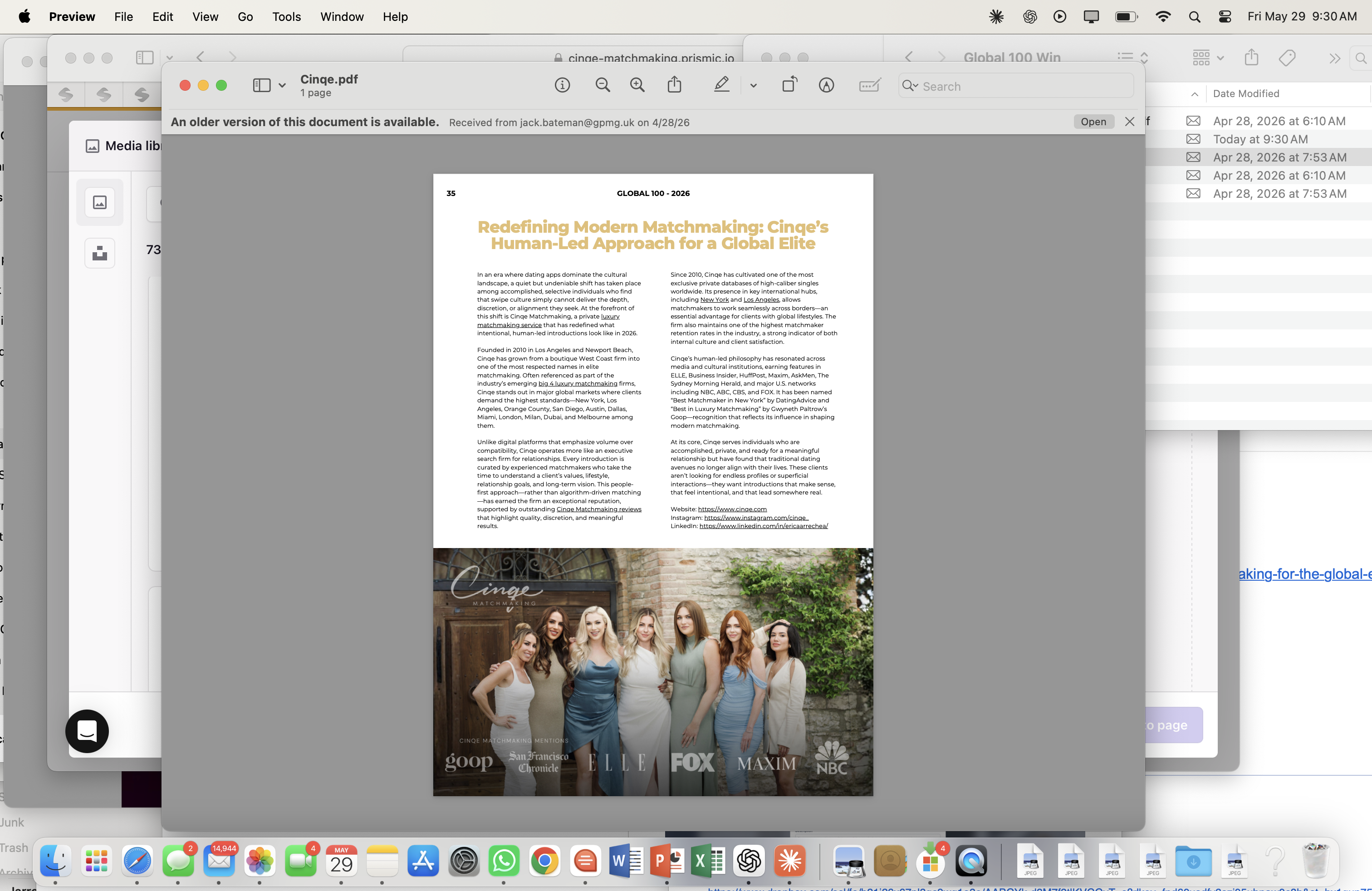Open the Tools menu
Viewport: 1372px width, 891px height.
coord(286,17)
